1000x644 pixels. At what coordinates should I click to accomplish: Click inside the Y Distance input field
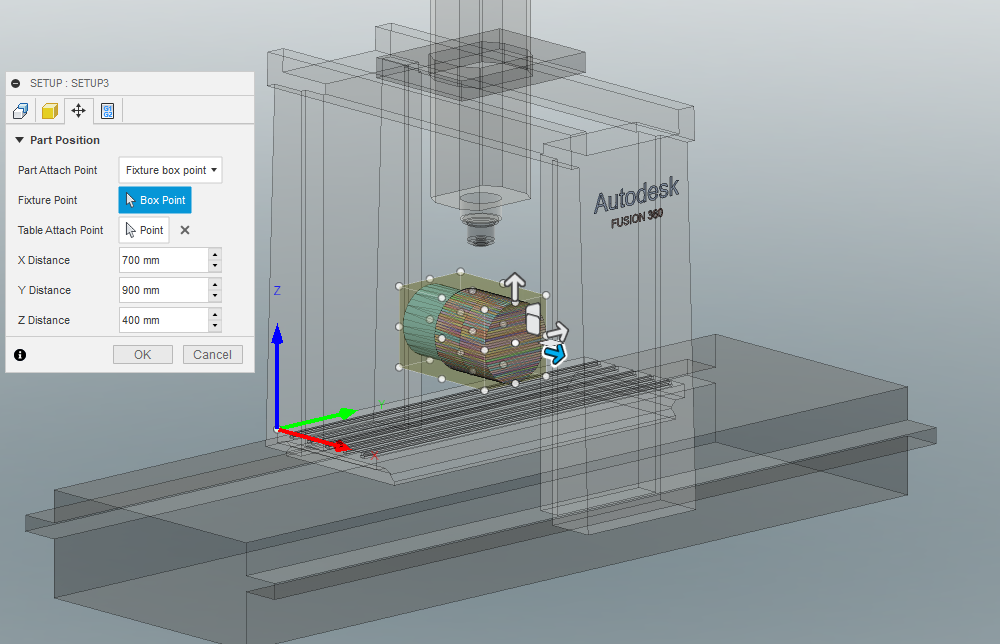coord(160,290)
